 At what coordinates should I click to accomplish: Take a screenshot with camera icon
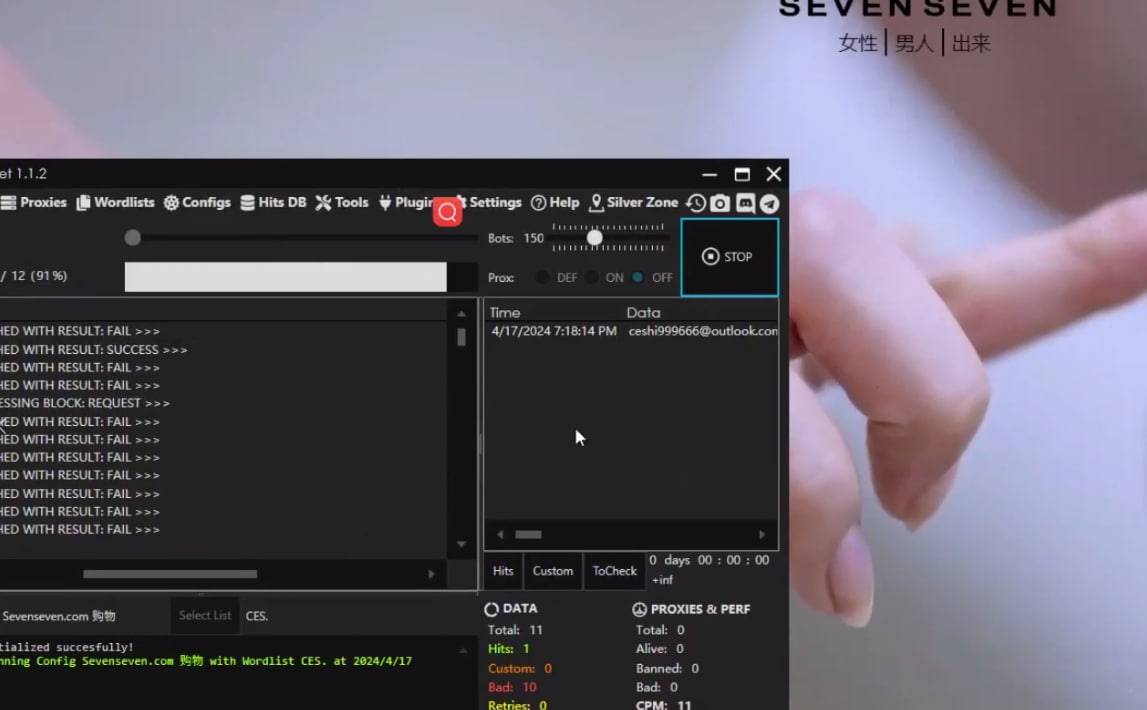[720, 203]
